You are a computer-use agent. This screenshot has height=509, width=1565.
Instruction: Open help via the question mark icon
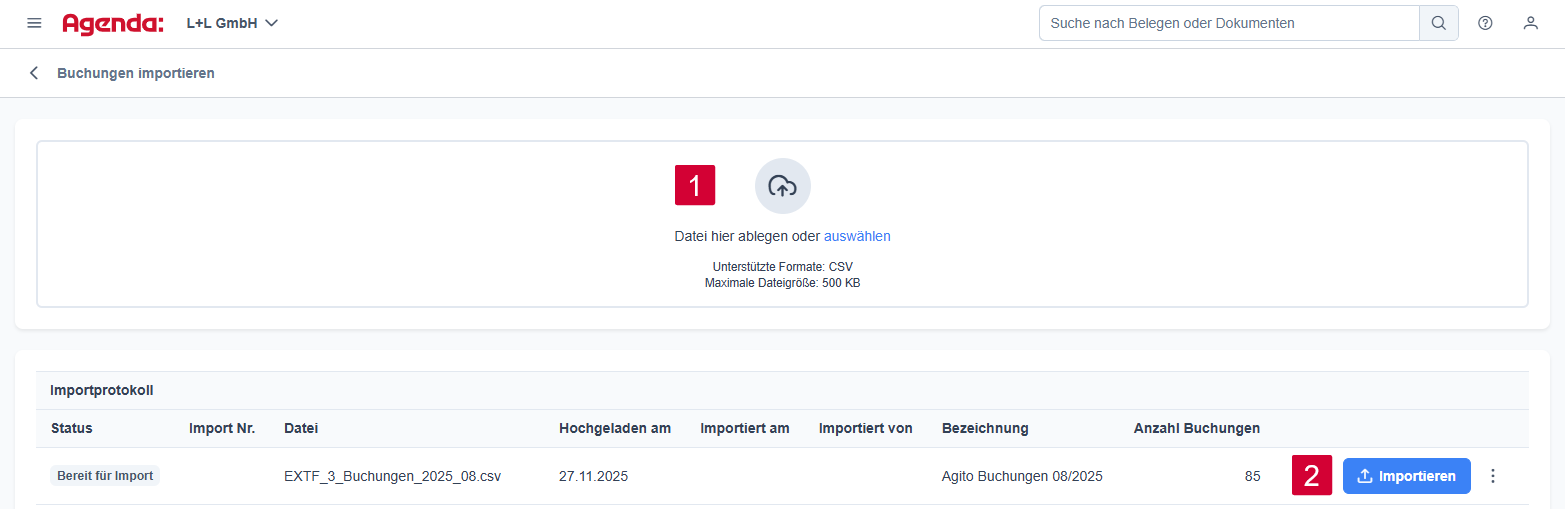(1485, 23)
